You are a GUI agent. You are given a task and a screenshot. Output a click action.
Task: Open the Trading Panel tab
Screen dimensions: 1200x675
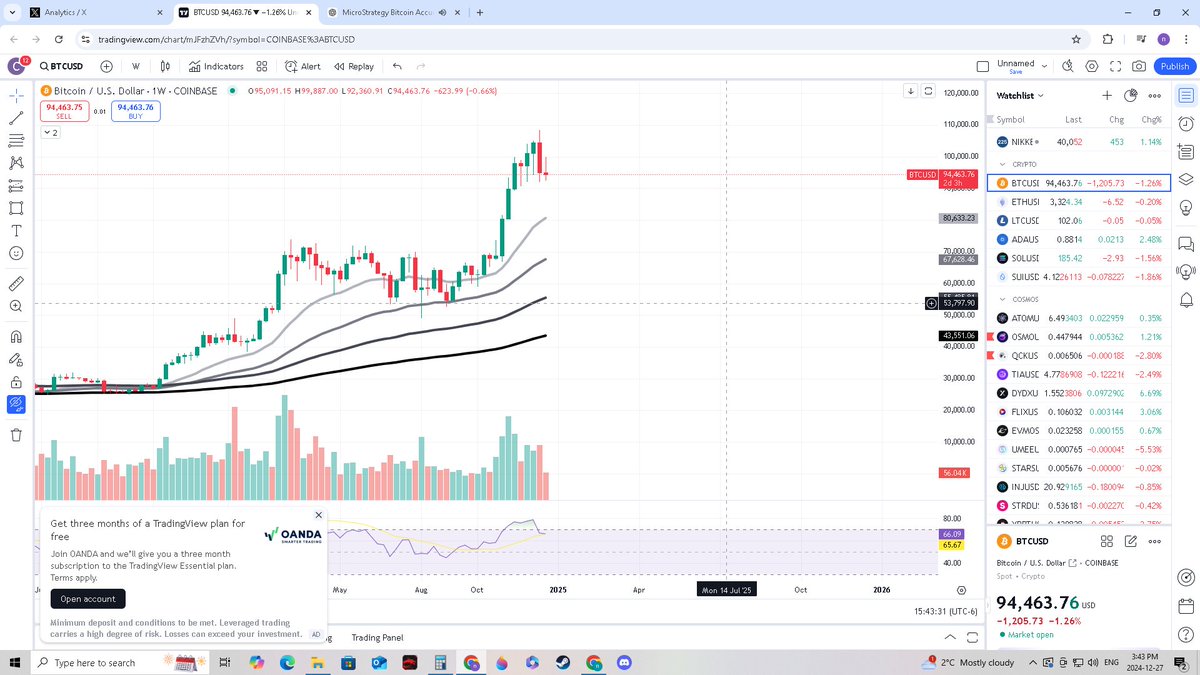pos(377,637)
